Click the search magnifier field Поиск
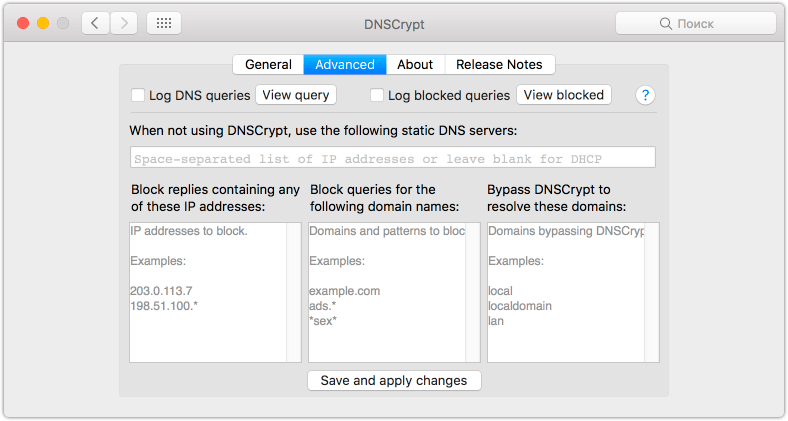The image size is (788, 421). [696, 24]
